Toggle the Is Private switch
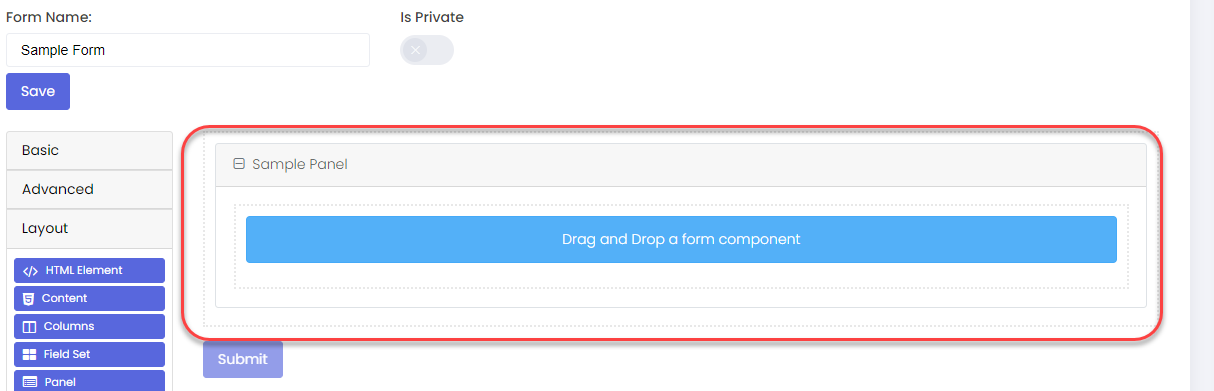Screen dimensions: 1214x391 427,50
